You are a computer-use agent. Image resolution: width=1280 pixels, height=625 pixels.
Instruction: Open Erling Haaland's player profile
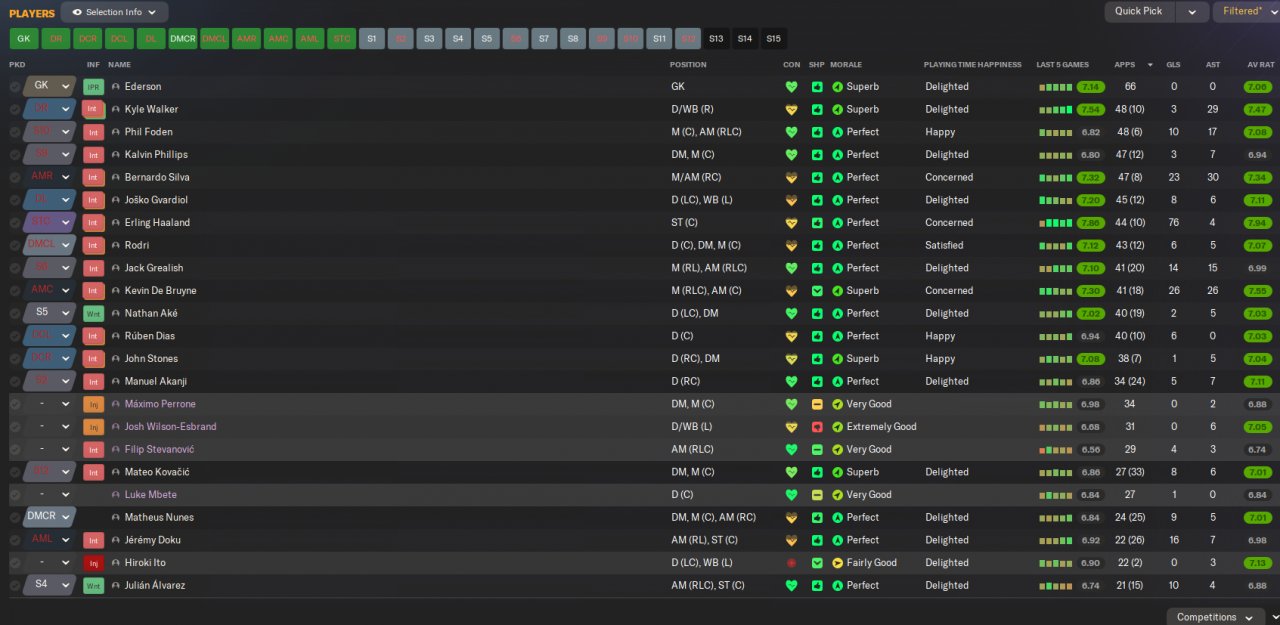click(157, 223)
